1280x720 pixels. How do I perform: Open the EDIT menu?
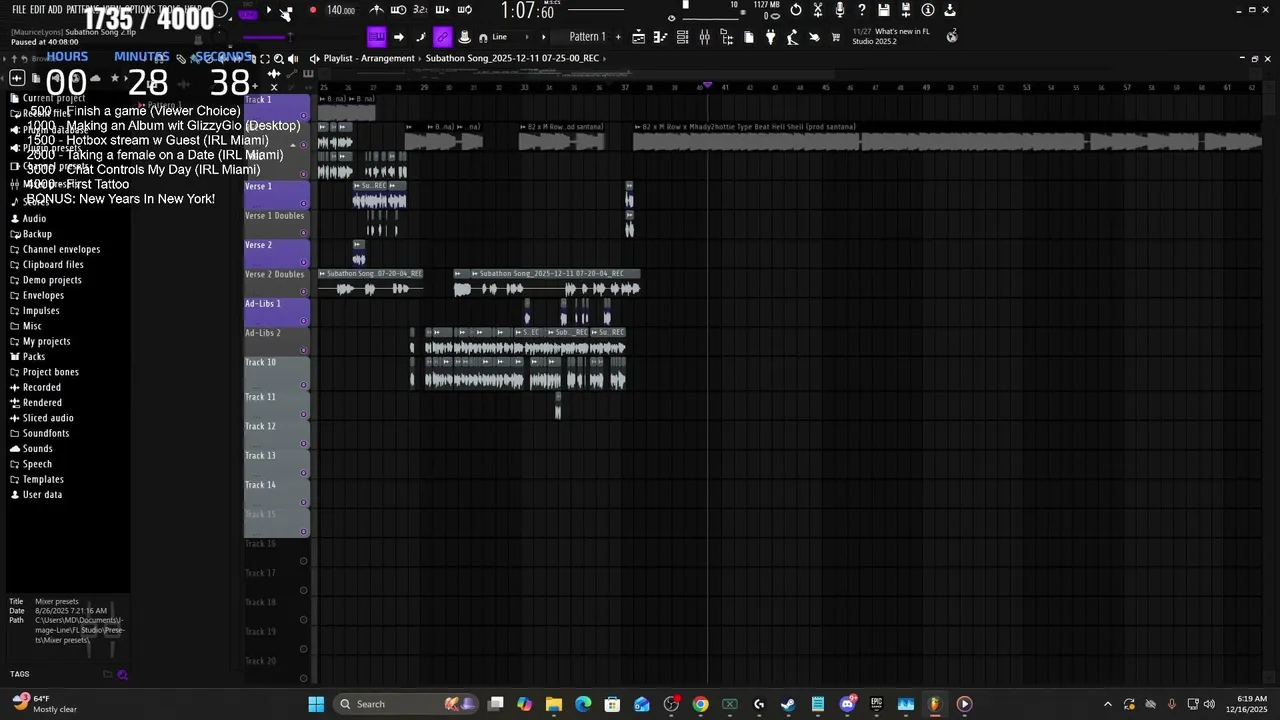coord(37,9)
